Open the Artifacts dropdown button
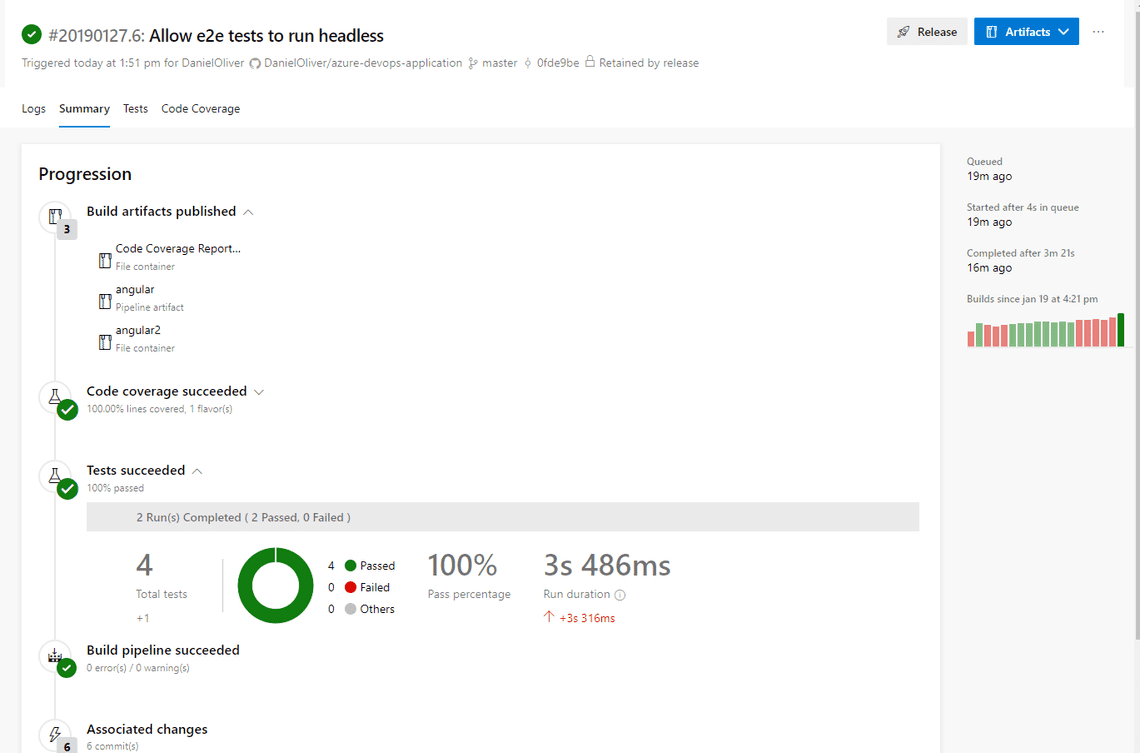1140x753 pixels. pos(1026,32)
